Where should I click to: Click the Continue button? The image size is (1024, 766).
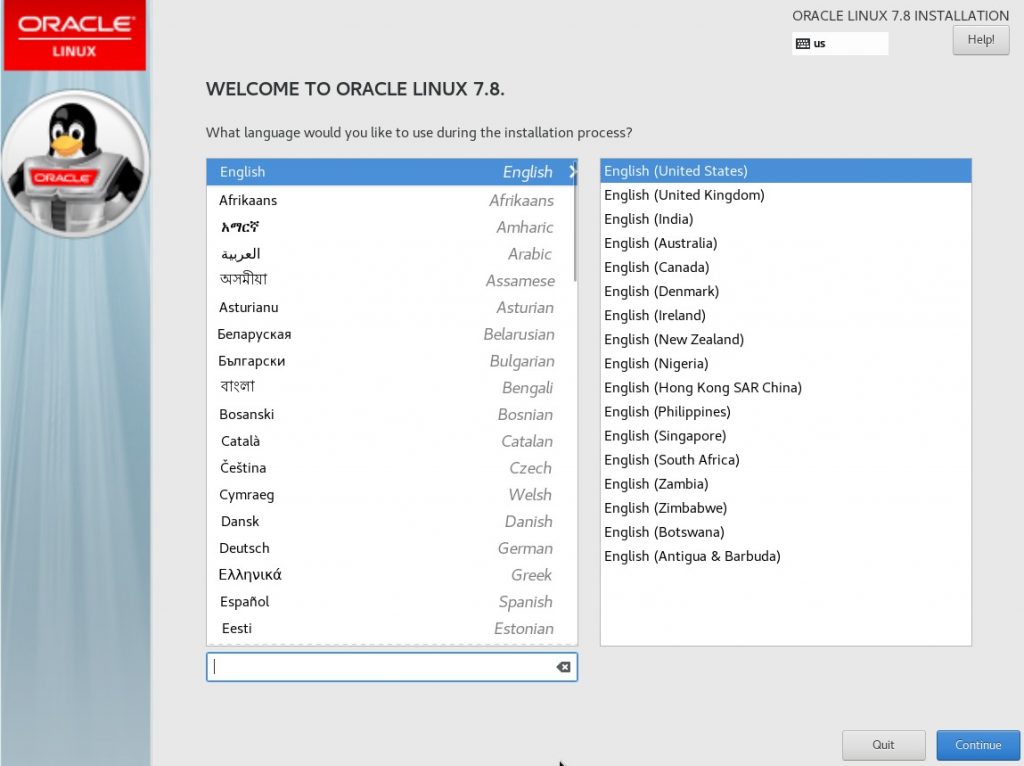978,745
